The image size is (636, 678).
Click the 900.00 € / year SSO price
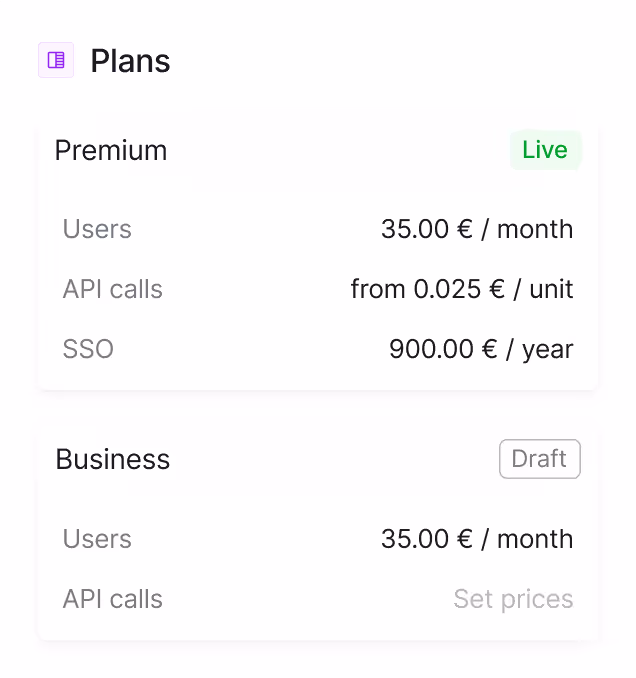coord(481,349)
